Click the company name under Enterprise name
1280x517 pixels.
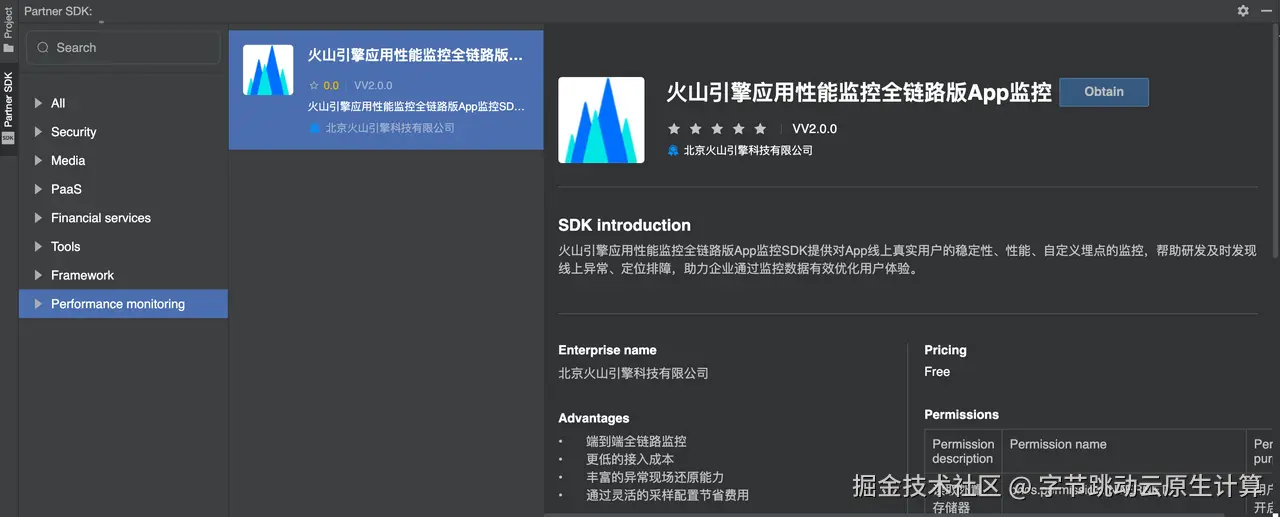pyautogui.click(x=633, y=373)
